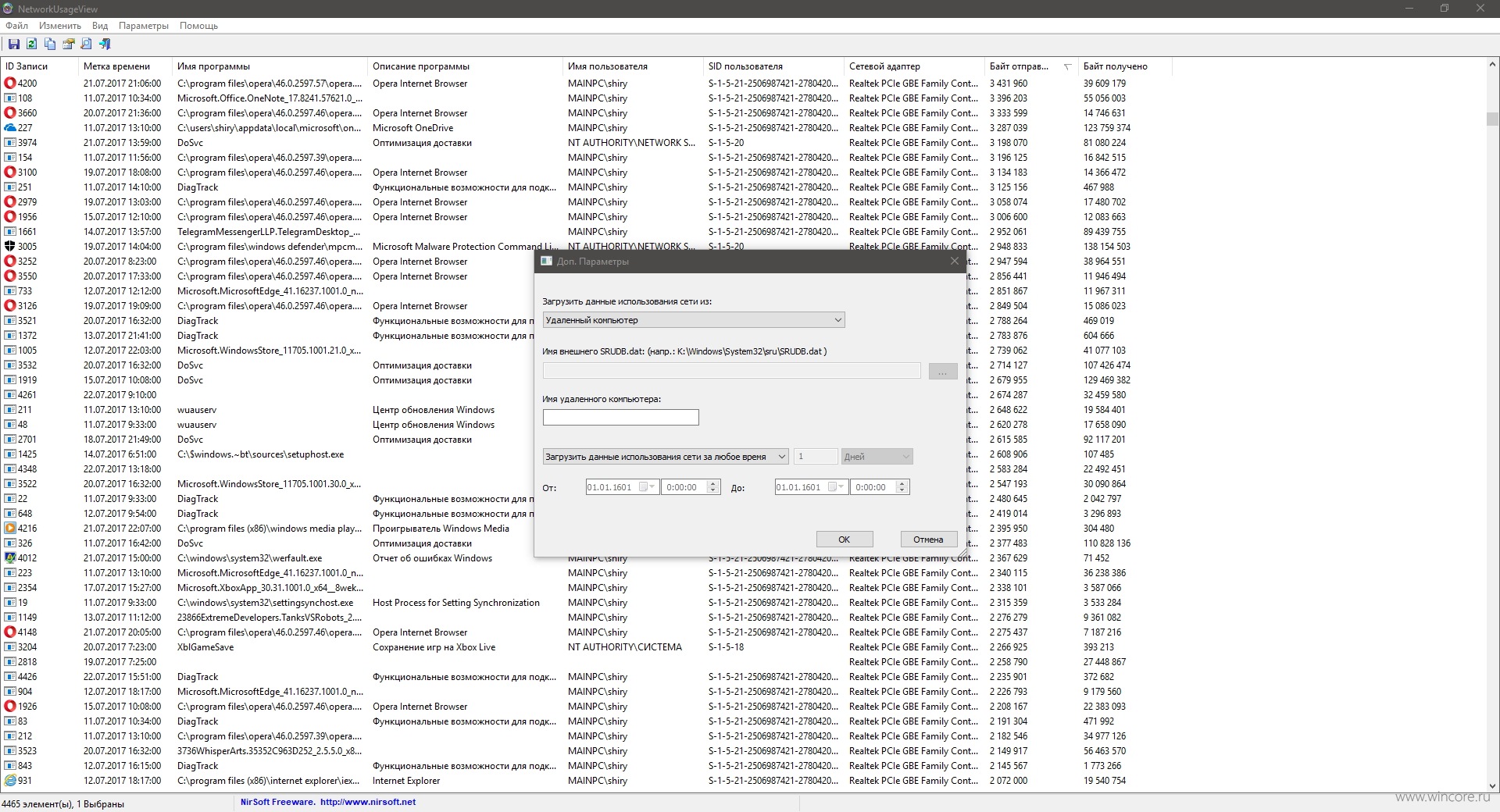Click the browse '...' button for SRUDB.dat
1500x812 pixels.
coord(943,372)
